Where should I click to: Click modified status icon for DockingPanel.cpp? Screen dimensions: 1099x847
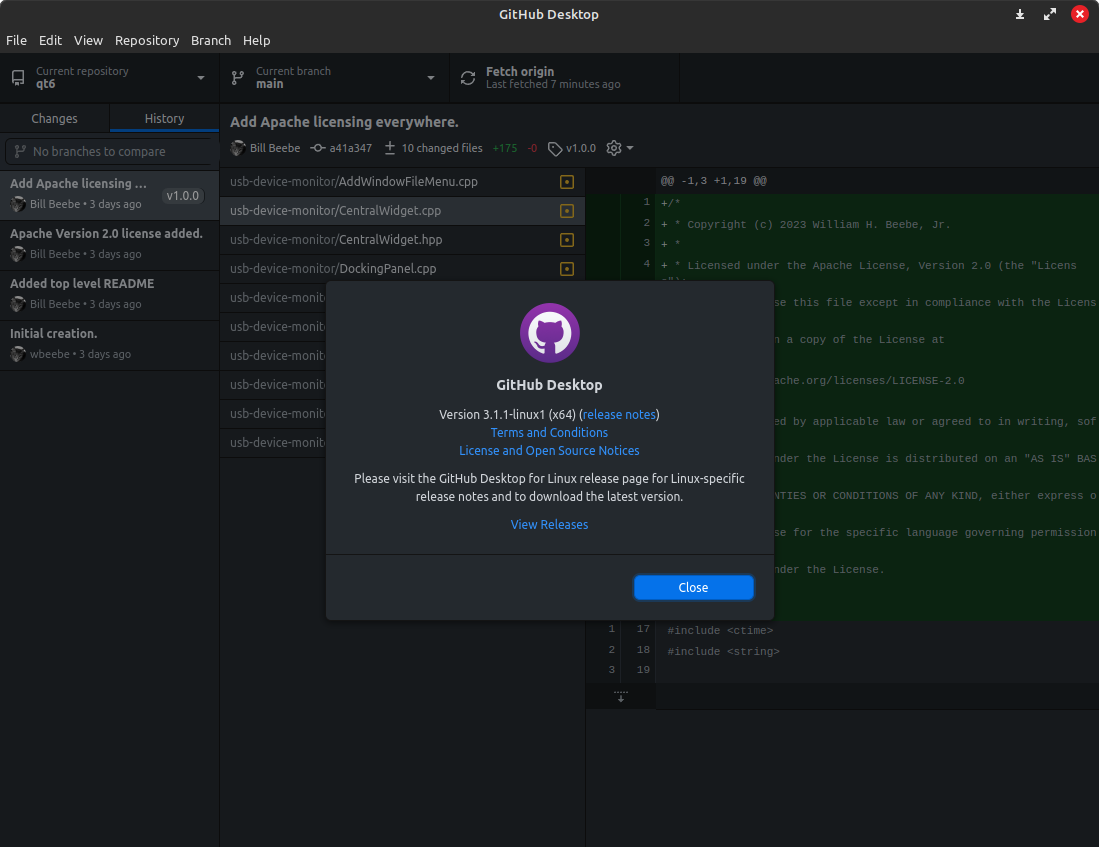click(x=567, y=269)
